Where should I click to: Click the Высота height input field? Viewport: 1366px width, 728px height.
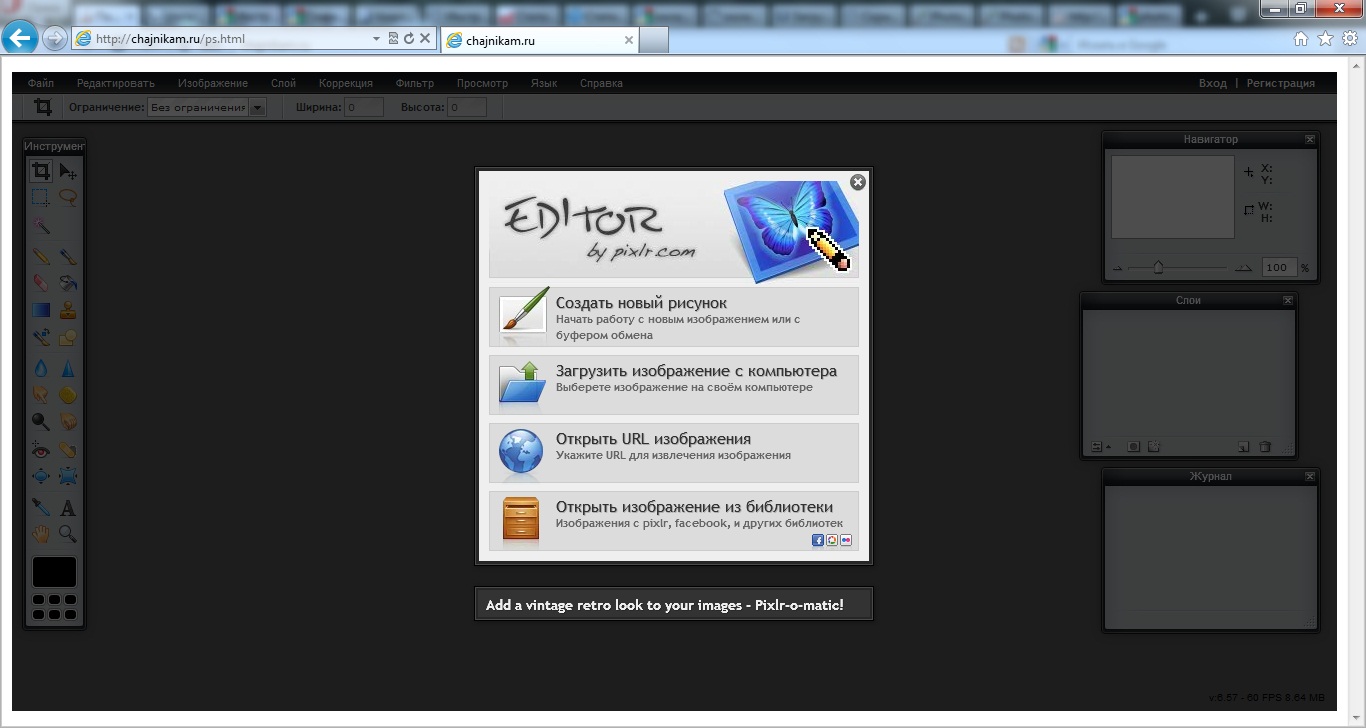[467, 107]
